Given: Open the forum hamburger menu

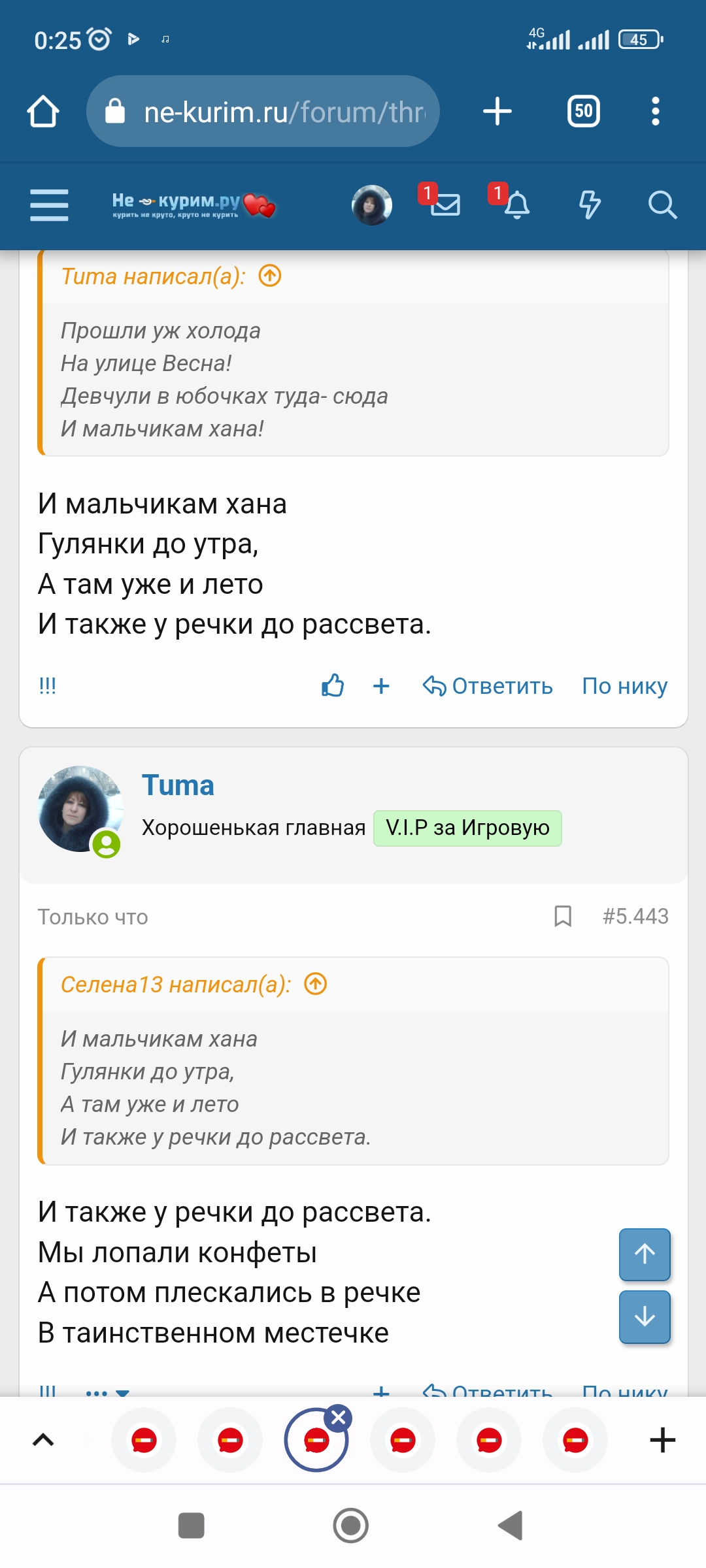Looking at the screenshot, I should point(49,205).
